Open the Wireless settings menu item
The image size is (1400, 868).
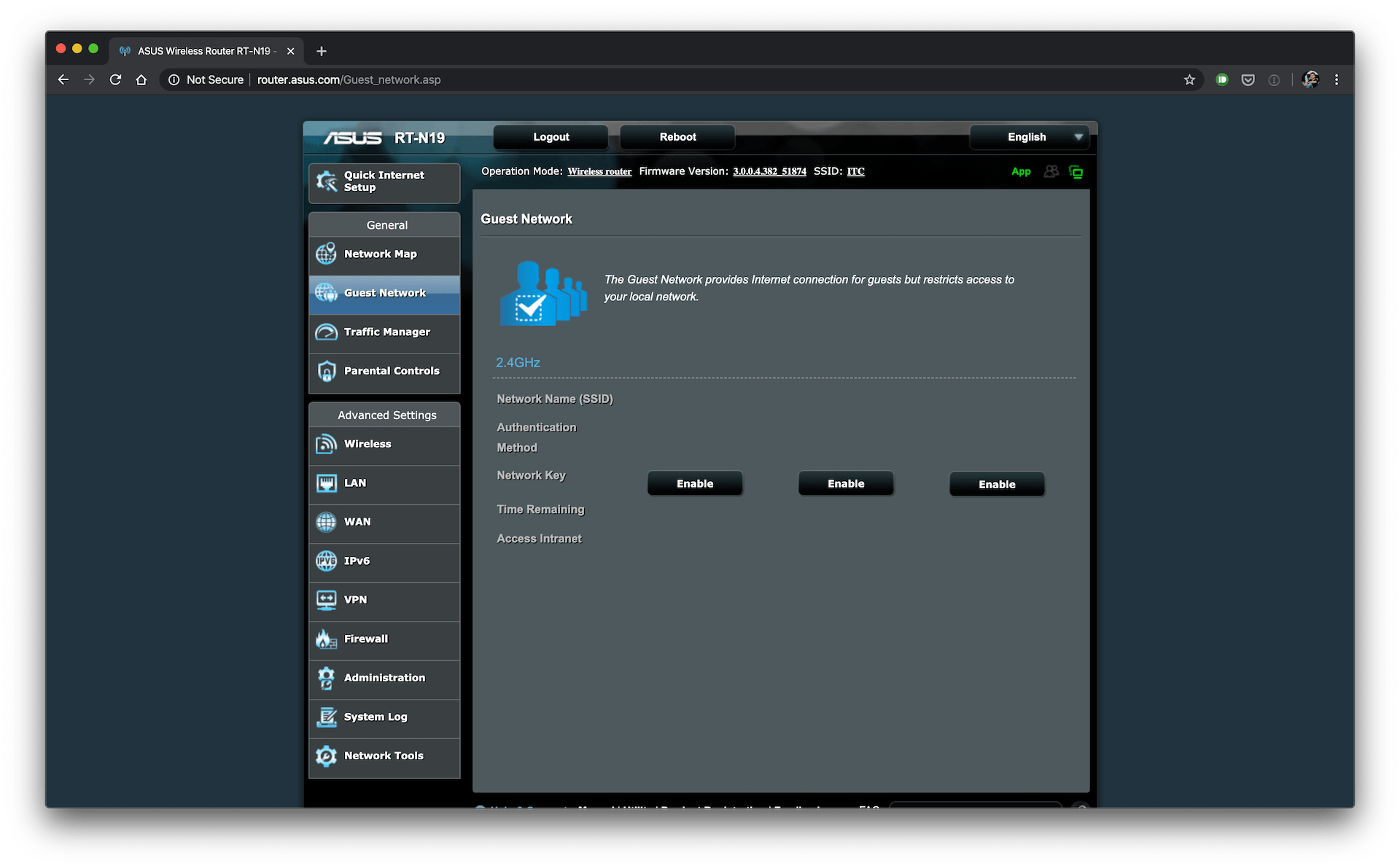pos(384,445)
